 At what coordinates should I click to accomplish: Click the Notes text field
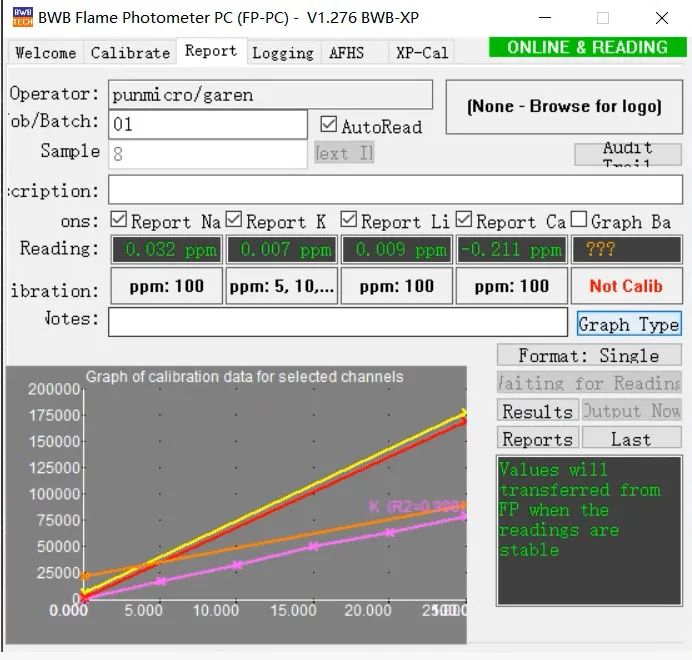click(338, 321)
